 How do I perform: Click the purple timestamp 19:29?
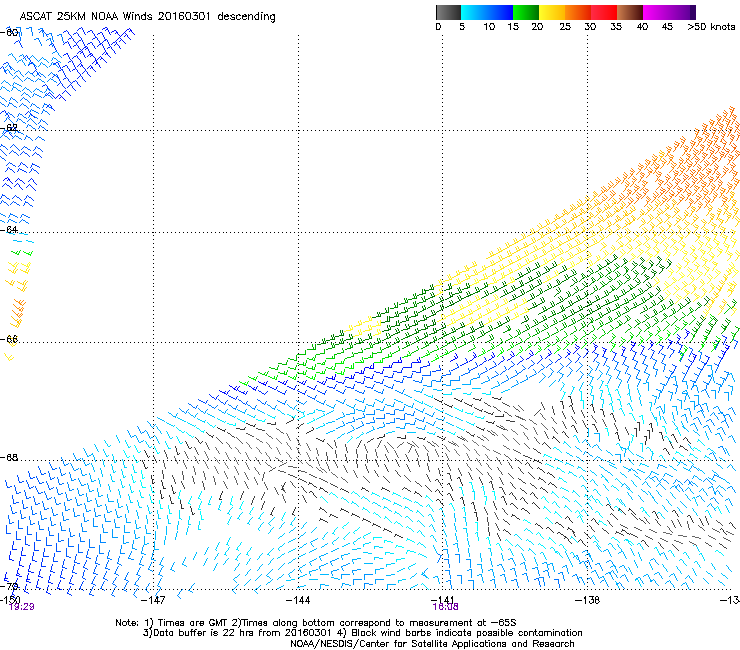click(x=22, y=607)
